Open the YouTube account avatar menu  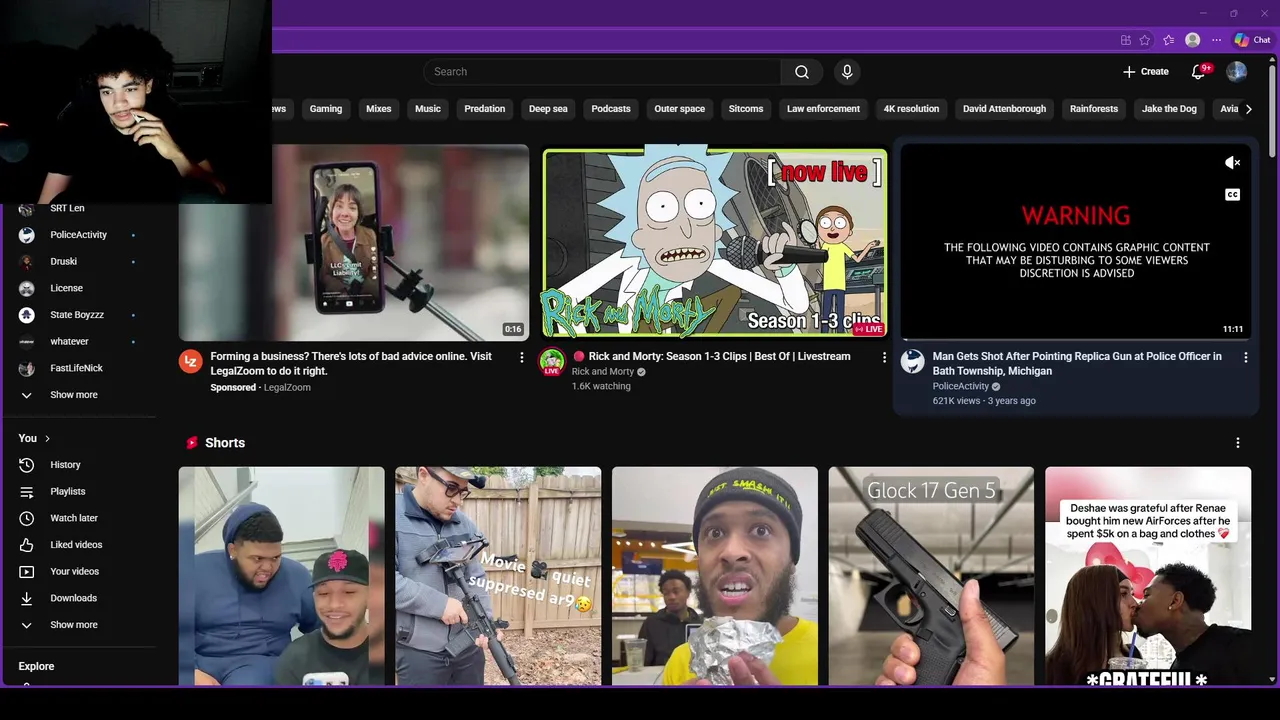point(1237,72)
